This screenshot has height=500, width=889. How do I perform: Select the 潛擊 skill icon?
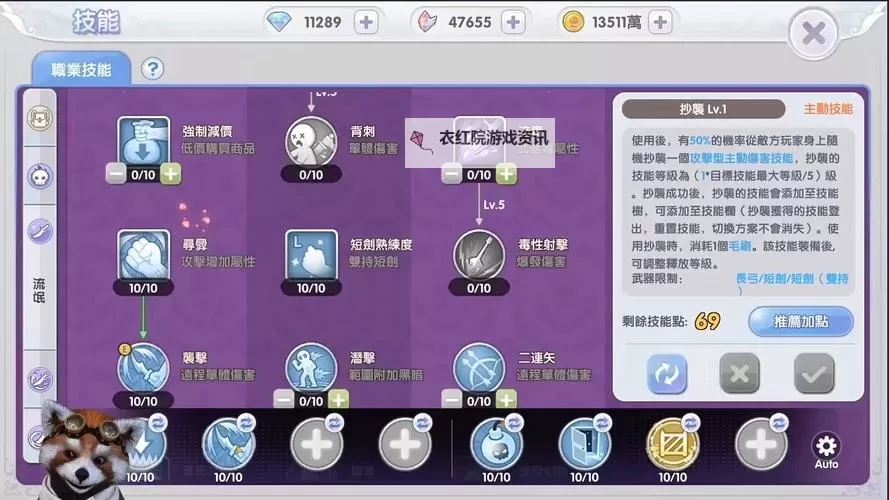pyautogui.click(x=311, y=368)
